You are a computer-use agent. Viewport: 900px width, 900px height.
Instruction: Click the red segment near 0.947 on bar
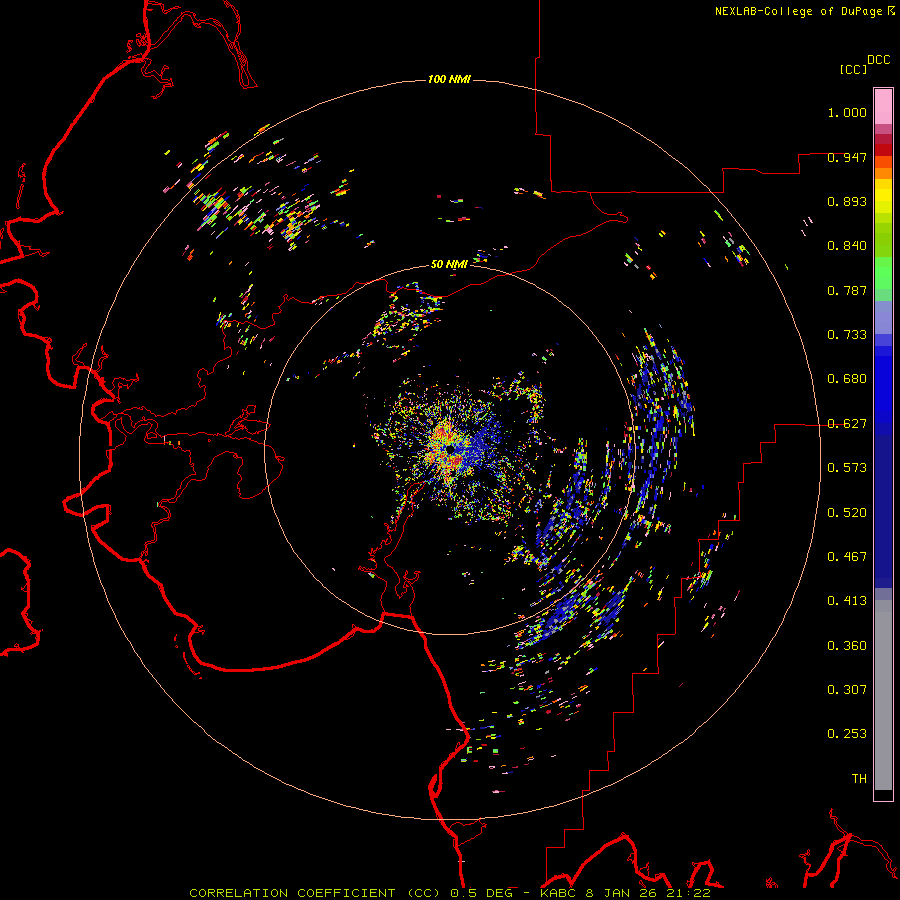[883, 150]
